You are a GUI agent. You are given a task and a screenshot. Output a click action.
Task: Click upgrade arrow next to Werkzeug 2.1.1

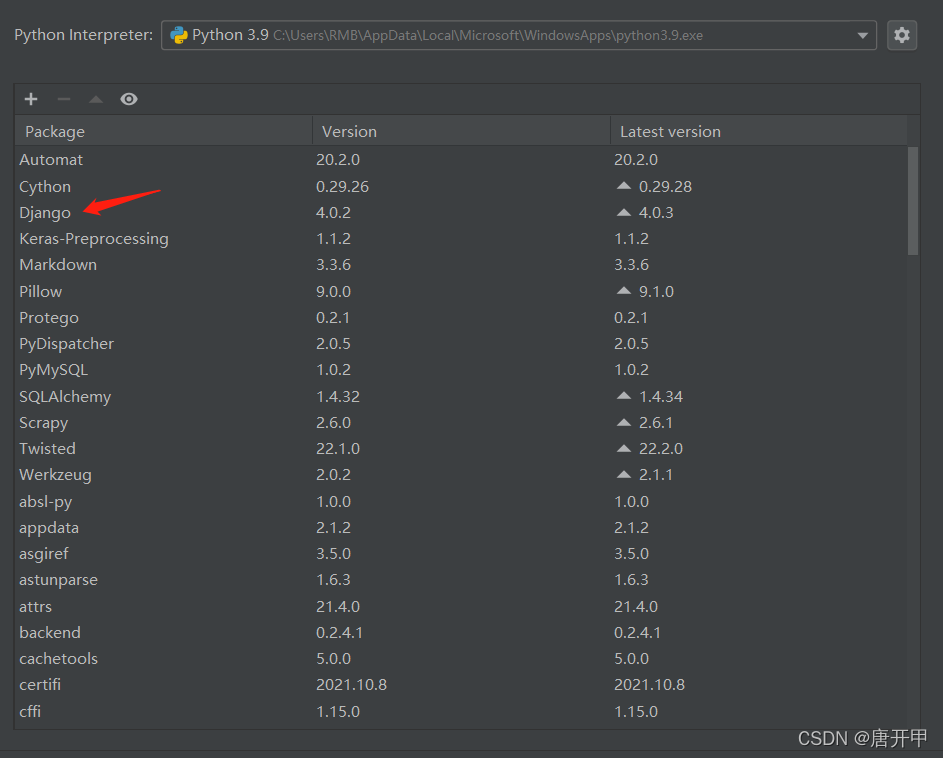(624, 475)
